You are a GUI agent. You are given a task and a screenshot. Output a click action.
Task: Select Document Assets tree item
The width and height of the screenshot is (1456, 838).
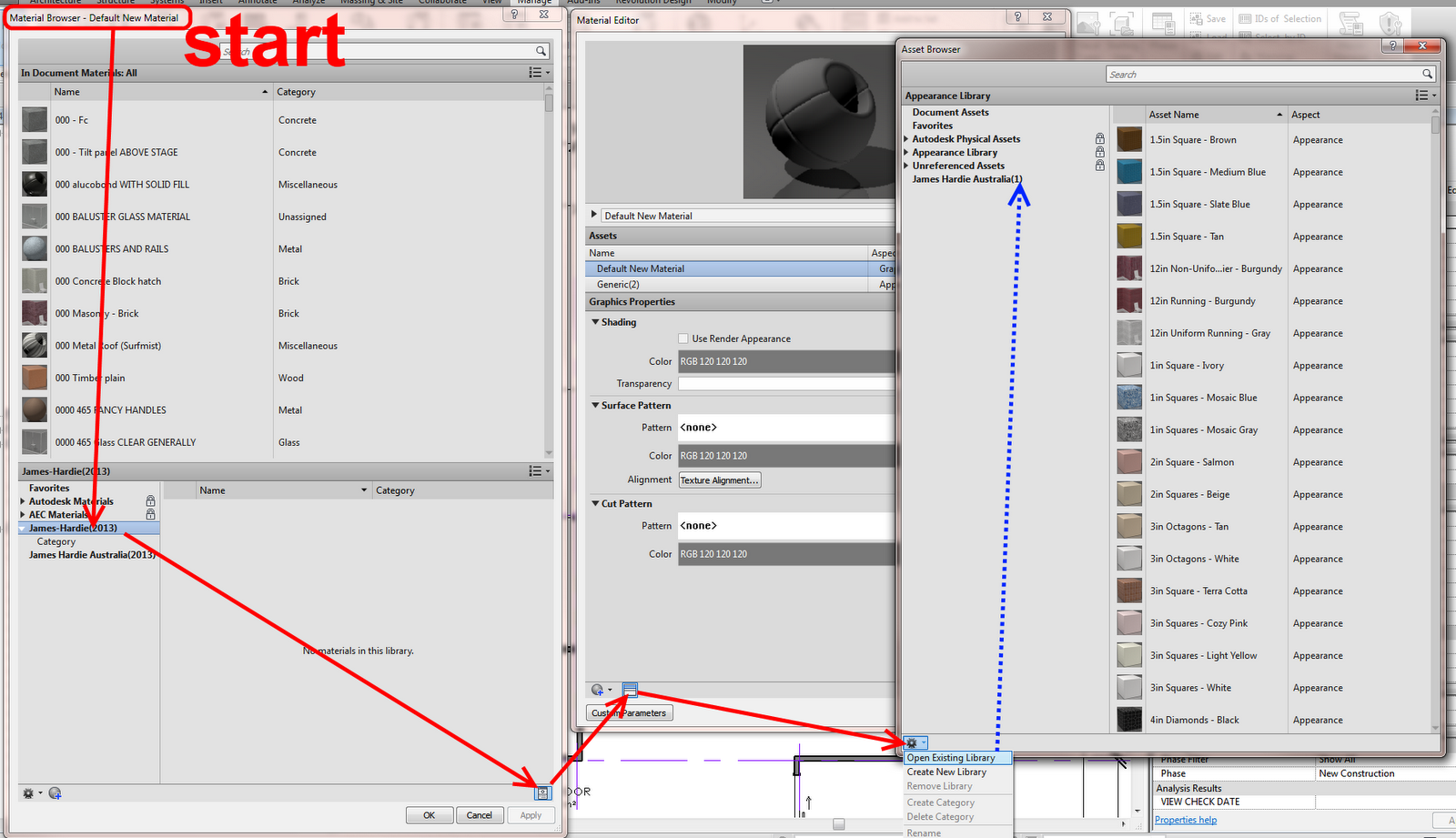950,113
